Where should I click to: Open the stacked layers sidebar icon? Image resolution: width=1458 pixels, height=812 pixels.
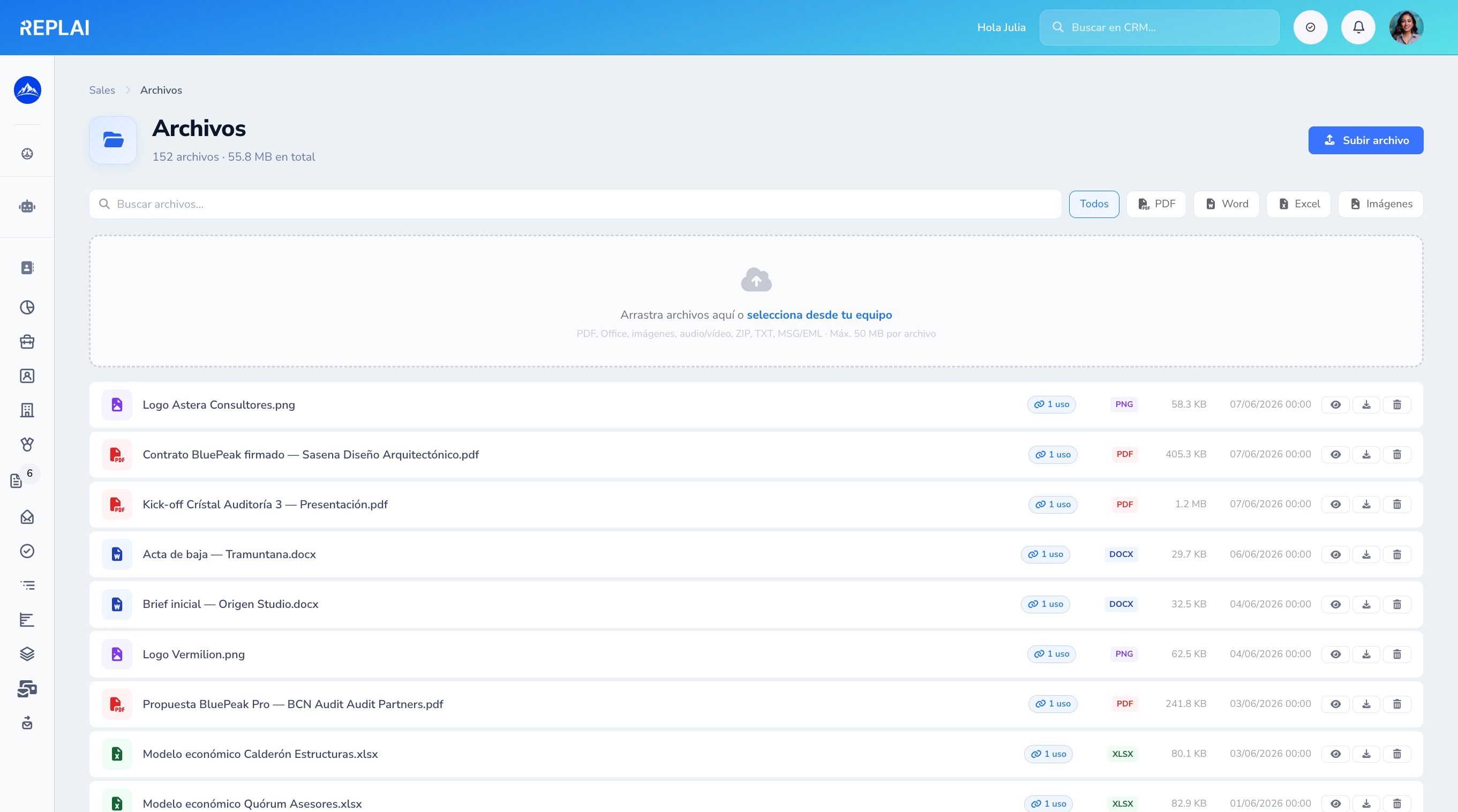(27, 654)
